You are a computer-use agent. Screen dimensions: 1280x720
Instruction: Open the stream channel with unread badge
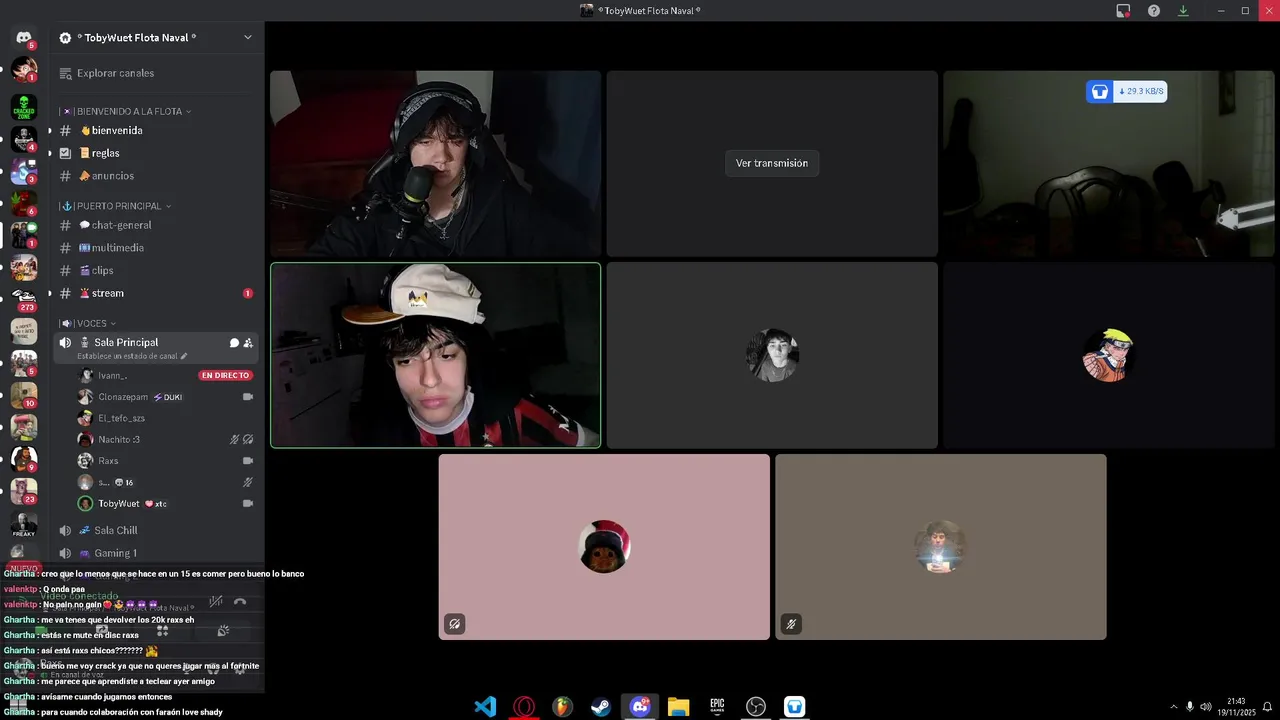point(155,293)
